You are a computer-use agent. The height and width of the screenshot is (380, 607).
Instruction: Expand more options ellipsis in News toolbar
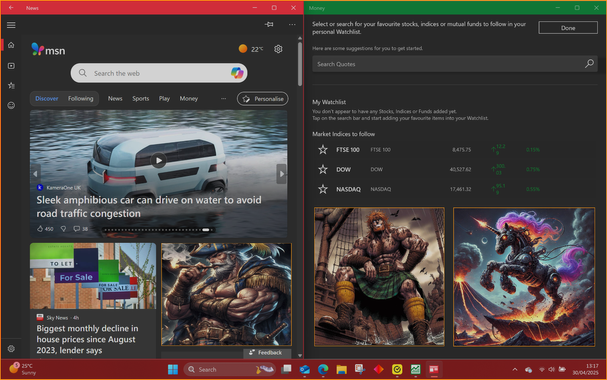tap(292, 24)
